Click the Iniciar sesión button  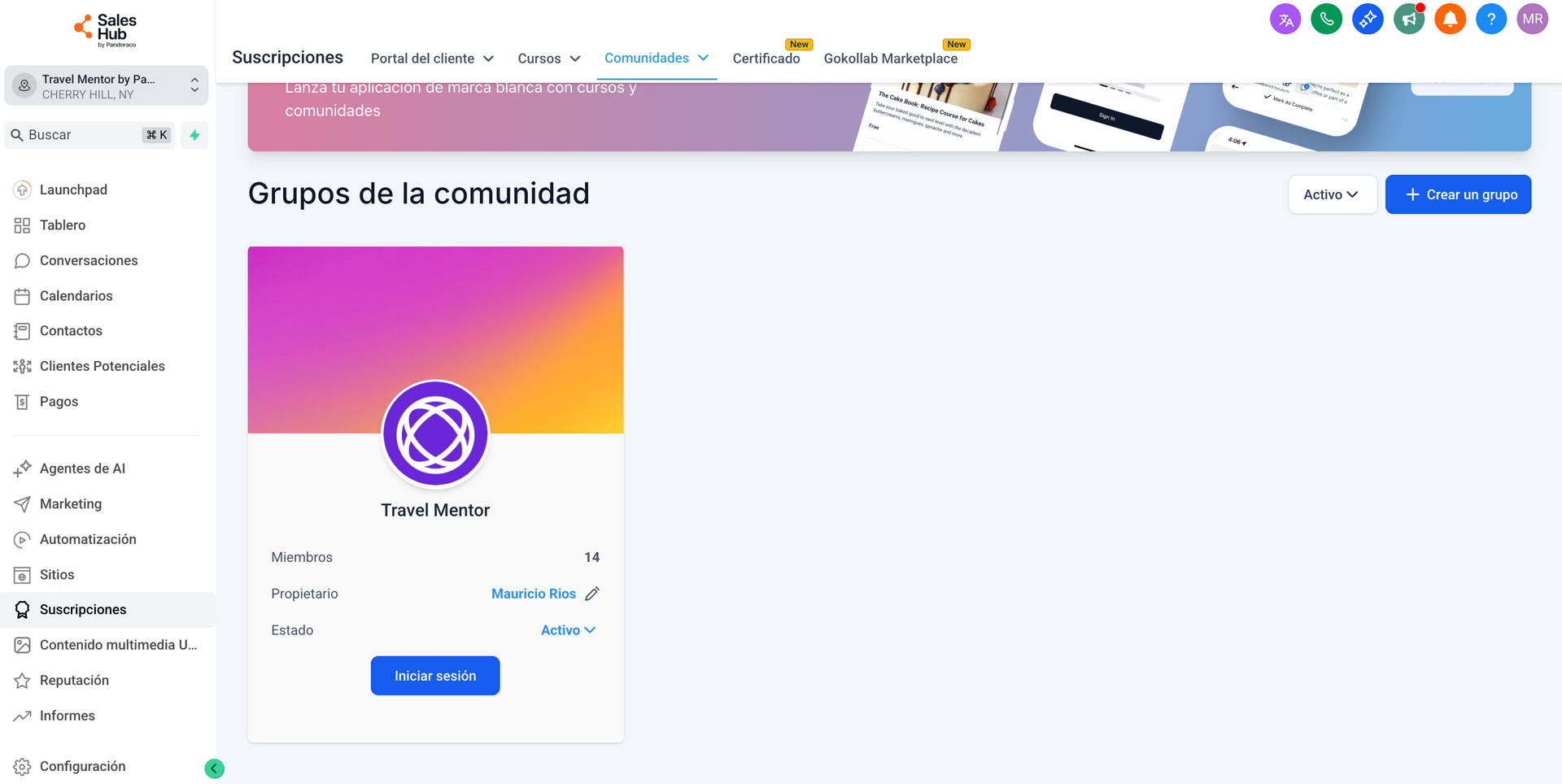pyautogui.click(x=435, y=676)
